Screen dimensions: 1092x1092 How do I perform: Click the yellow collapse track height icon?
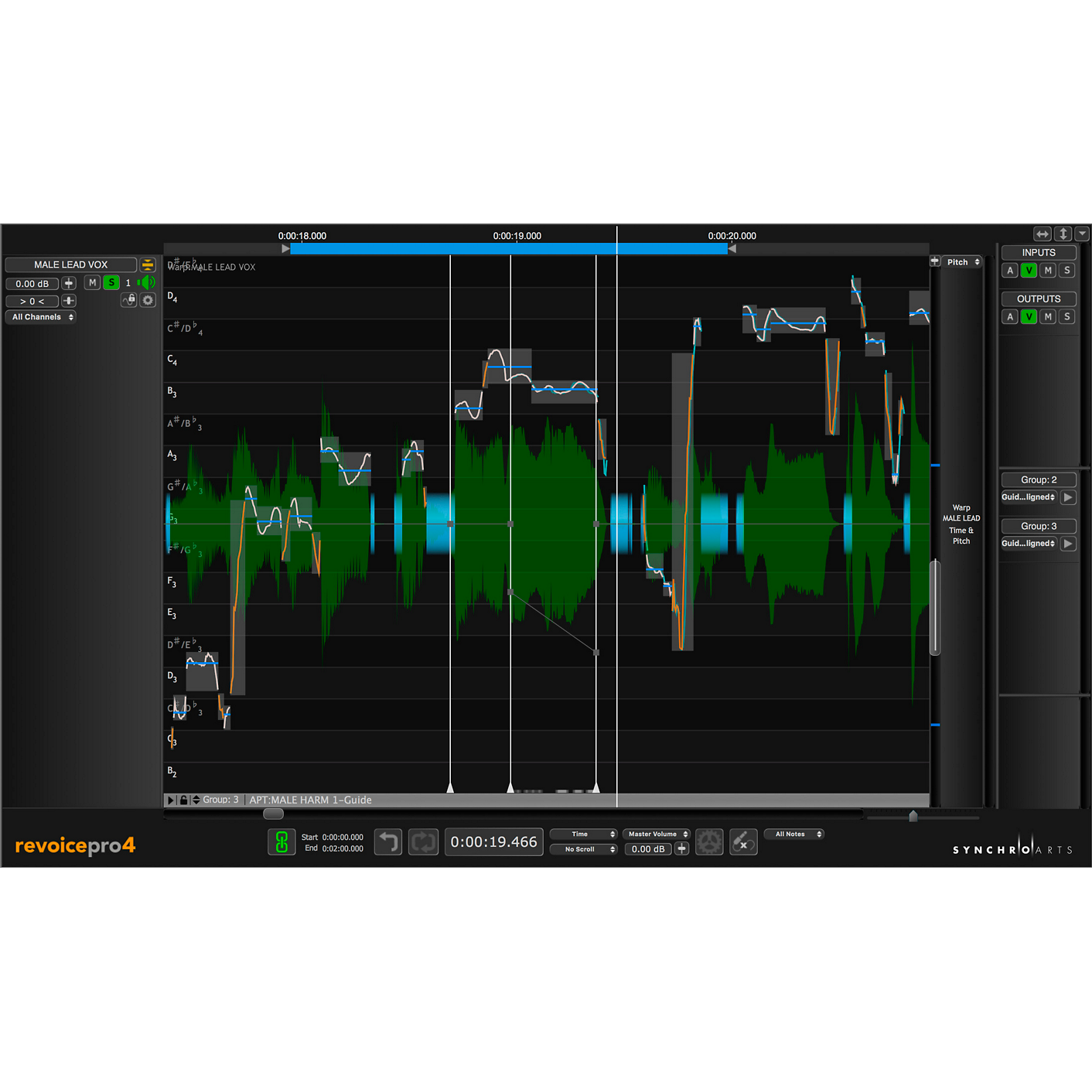click(148, 265)
